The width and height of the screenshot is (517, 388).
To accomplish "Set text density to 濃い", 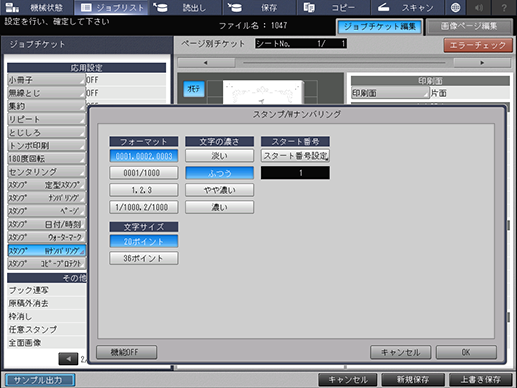I will tap(219, 207).
